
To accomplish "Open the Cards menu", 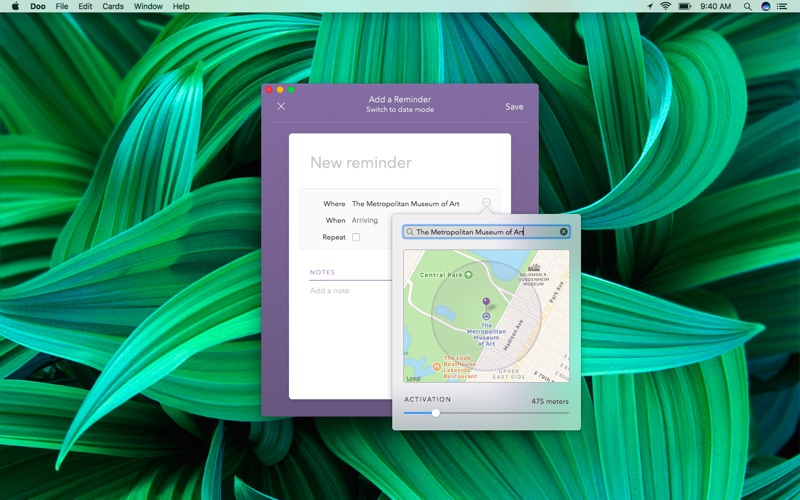I will 113,6.
